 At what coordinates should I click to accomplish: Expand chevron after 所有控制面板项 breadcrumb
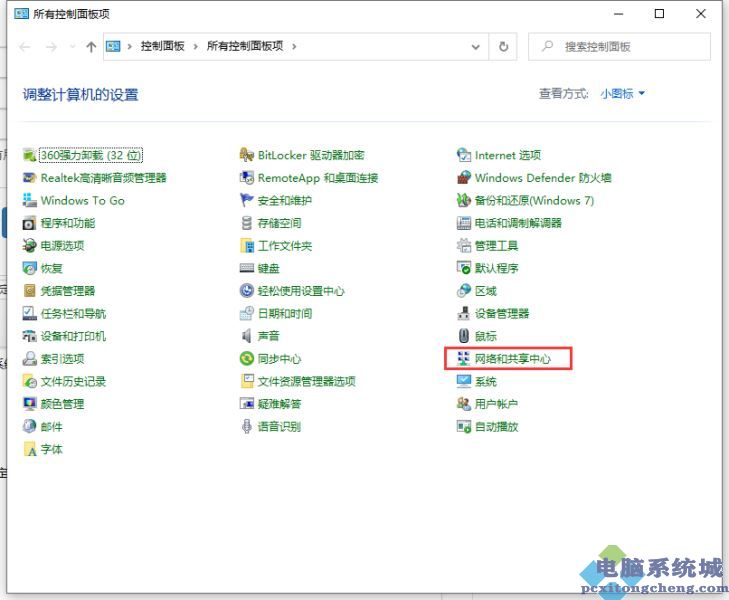[x=294, y=47]
